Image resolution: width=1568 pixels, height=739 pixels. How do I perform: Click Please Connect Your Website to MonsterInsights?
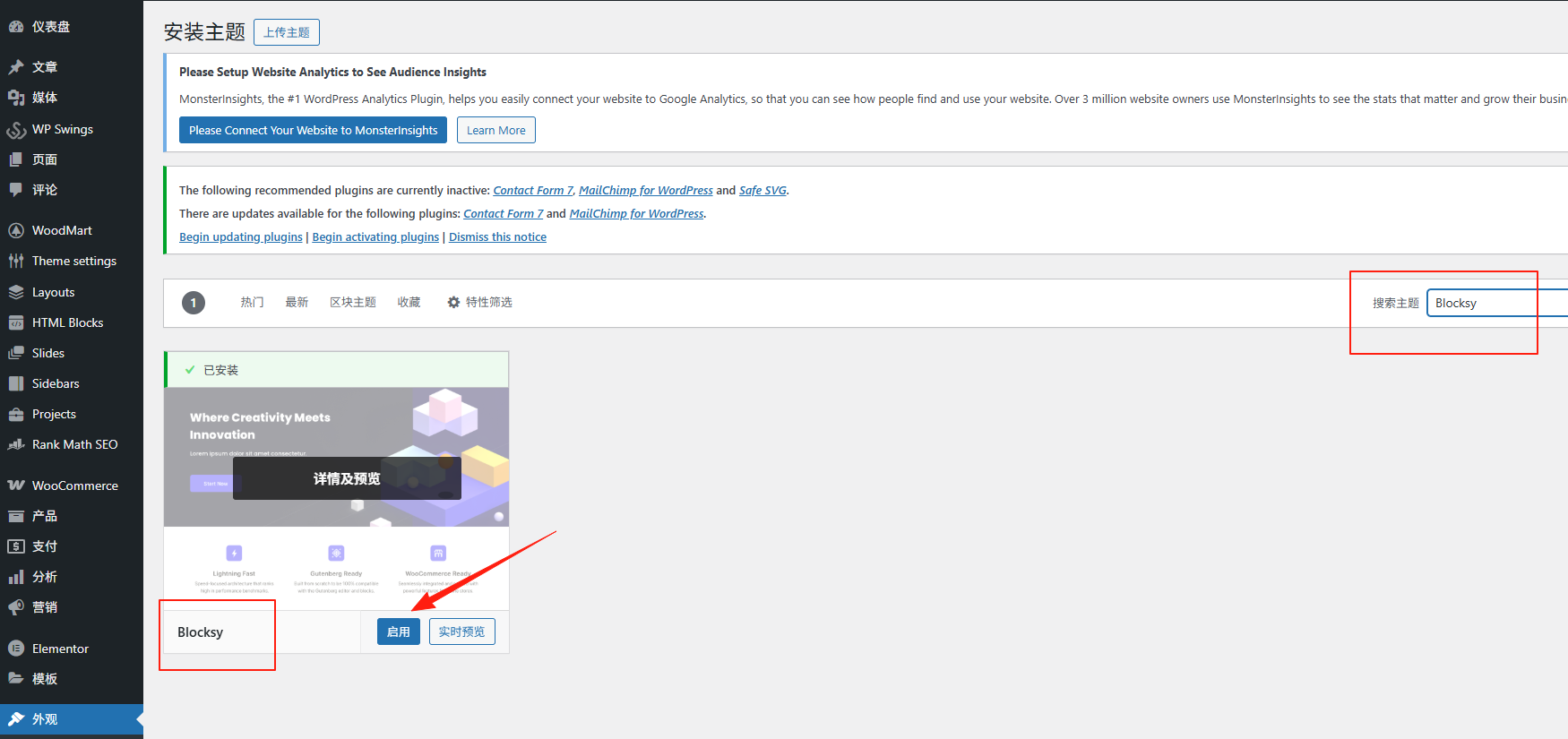313,131
